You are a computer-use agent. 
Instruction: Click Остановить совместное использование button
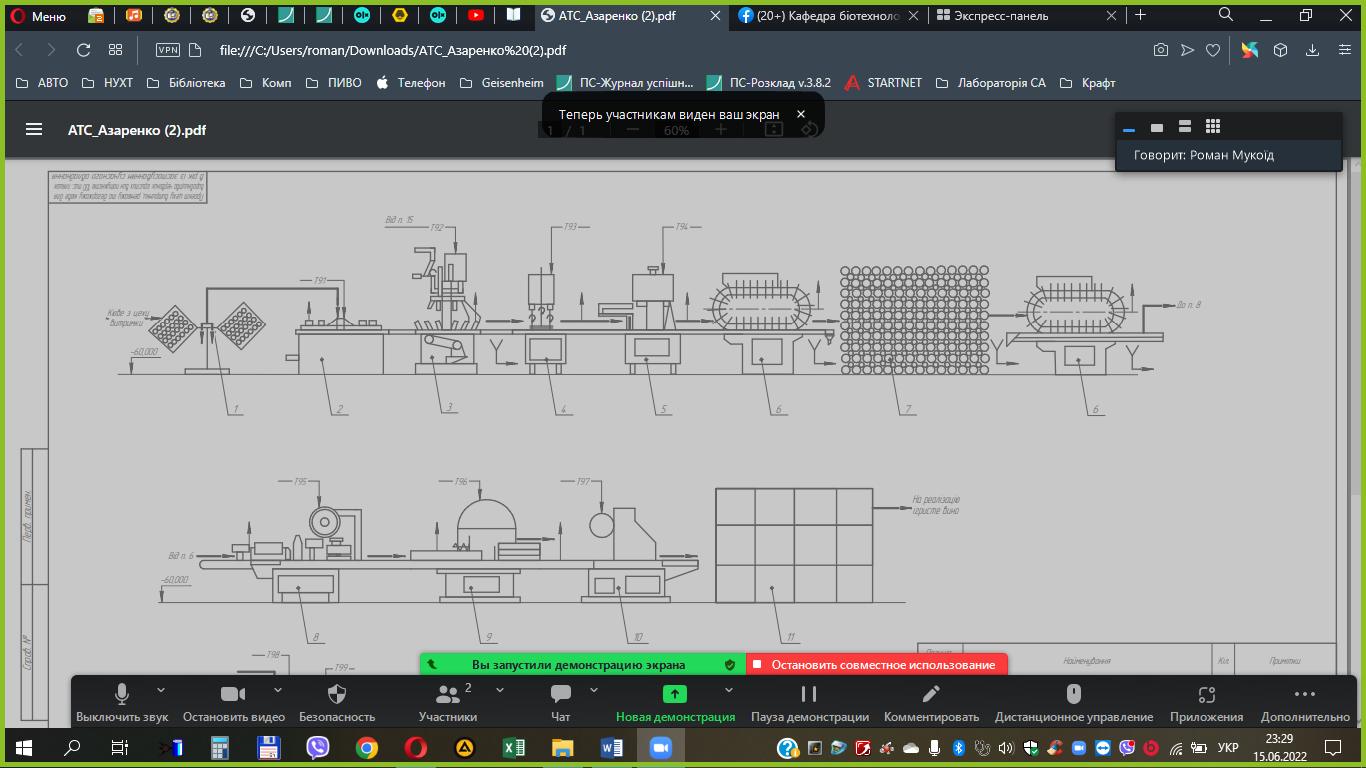coord(877,665)
